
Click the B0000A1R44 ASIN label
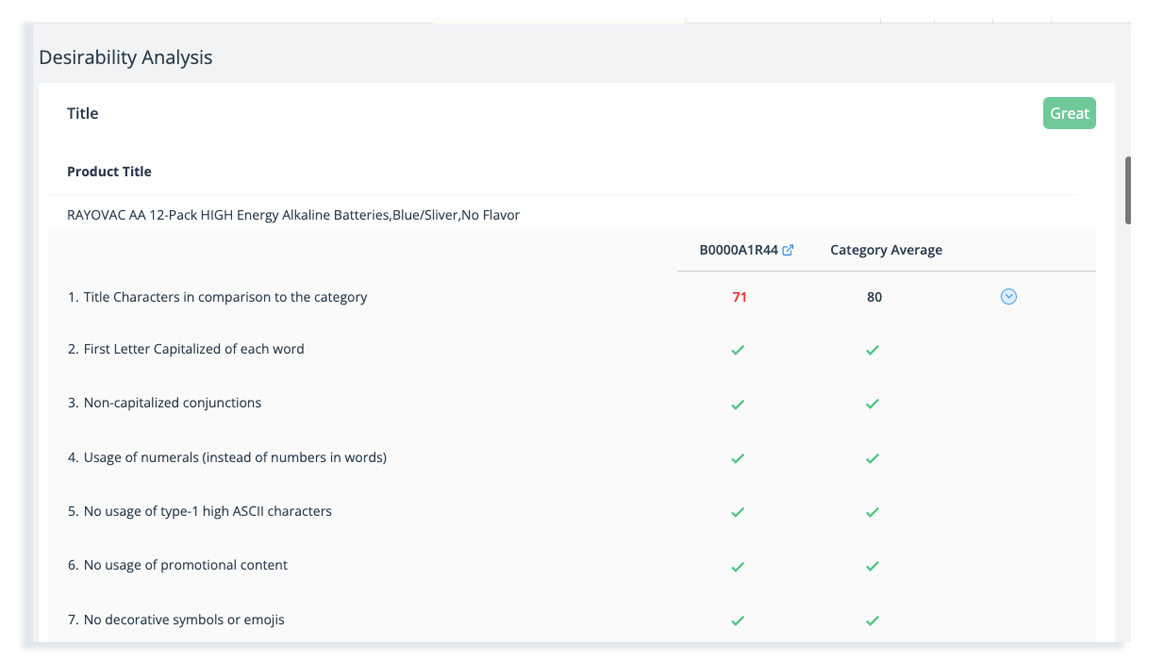tap(738, 250)
